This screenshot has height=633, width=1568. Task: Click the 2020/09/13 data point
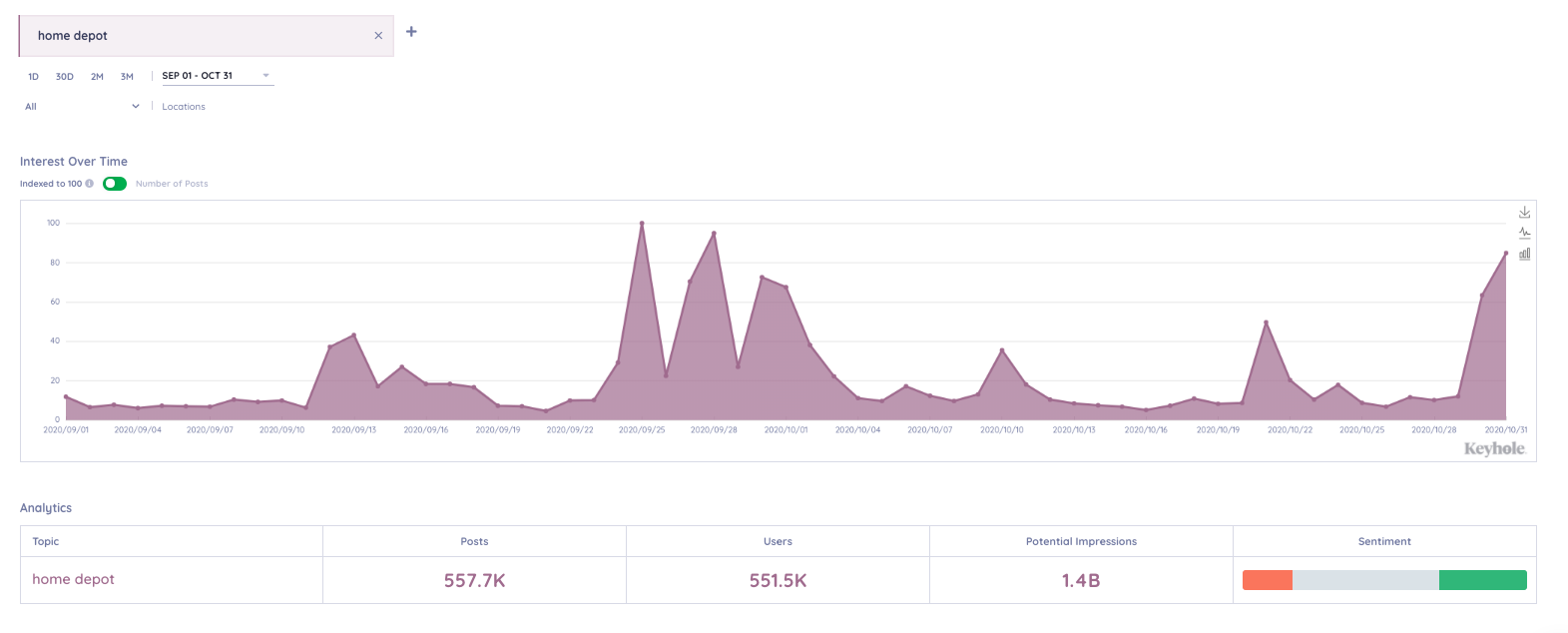pos(354,335)
